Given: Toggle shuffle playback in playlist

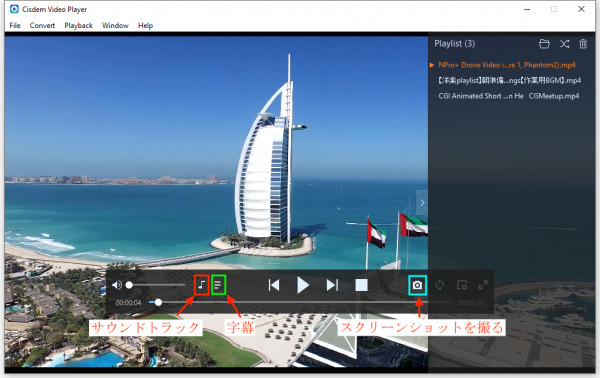Looking at the screenshot, I should 564,44.
